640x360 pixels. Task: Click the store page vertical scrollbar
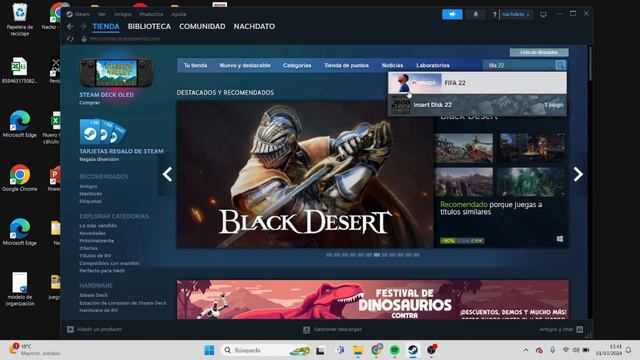point(590,63)
